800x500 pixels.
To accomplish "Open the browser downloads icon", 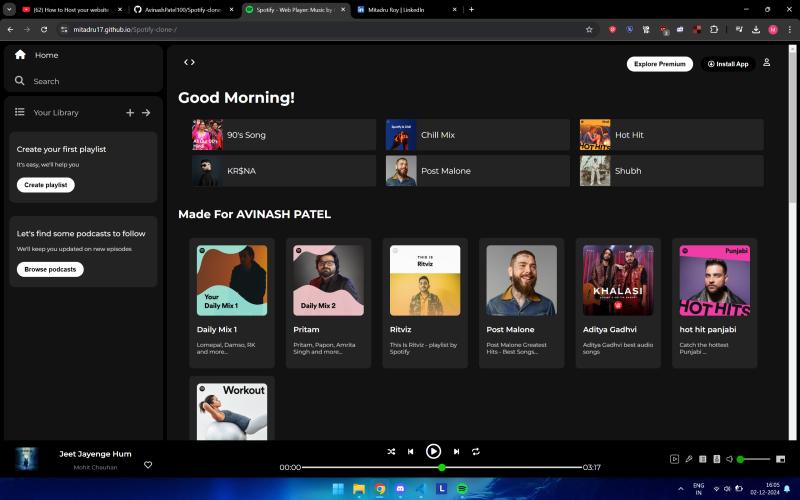I will pos(756,30).
